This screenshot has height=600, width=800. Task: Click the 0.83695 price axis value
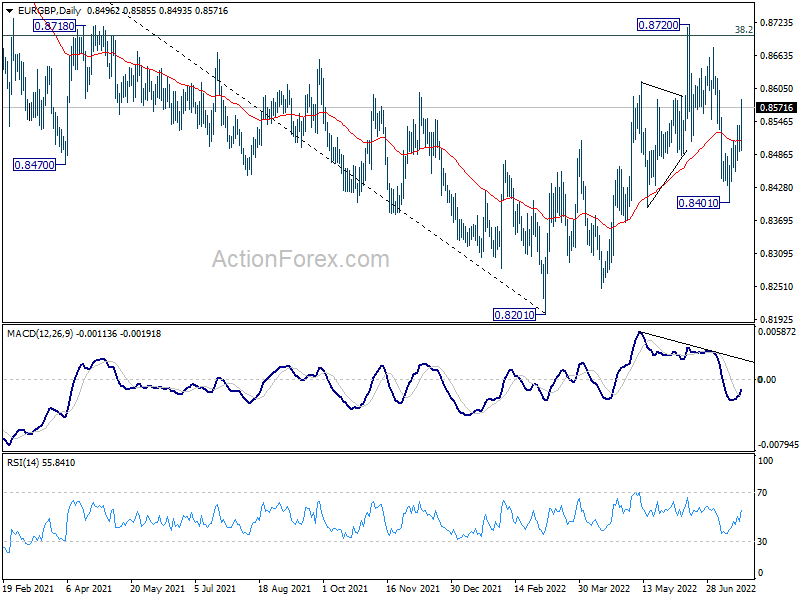pos(777,220)
